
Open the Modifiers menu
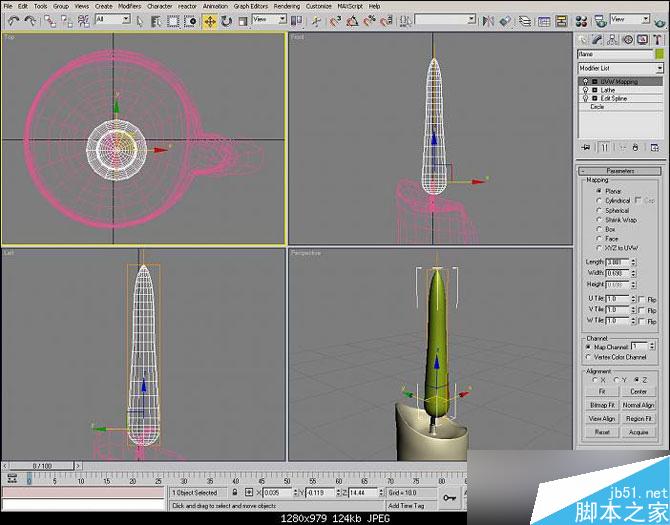click(130, 6)
